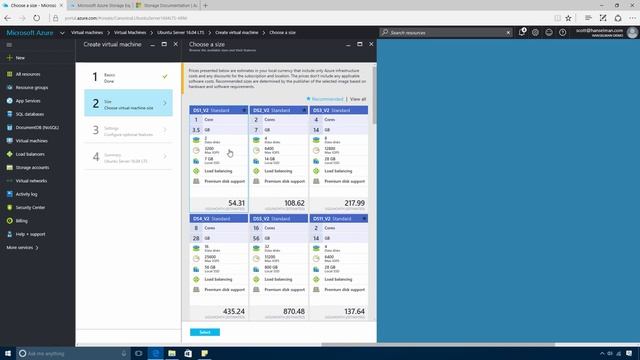This screenshot has height=360, width=640.
Task: Open Load balancers in sidebar
Action: click(x=30, y=154)
